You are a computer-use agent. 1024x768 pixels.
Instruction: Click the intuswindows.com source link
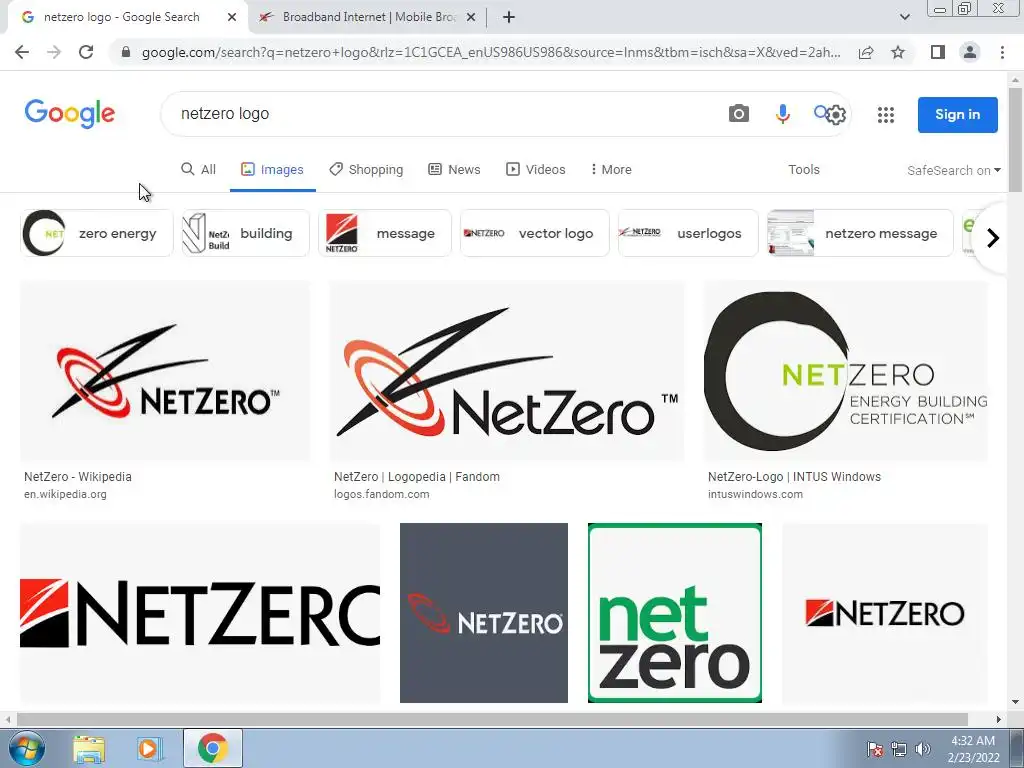755,494
